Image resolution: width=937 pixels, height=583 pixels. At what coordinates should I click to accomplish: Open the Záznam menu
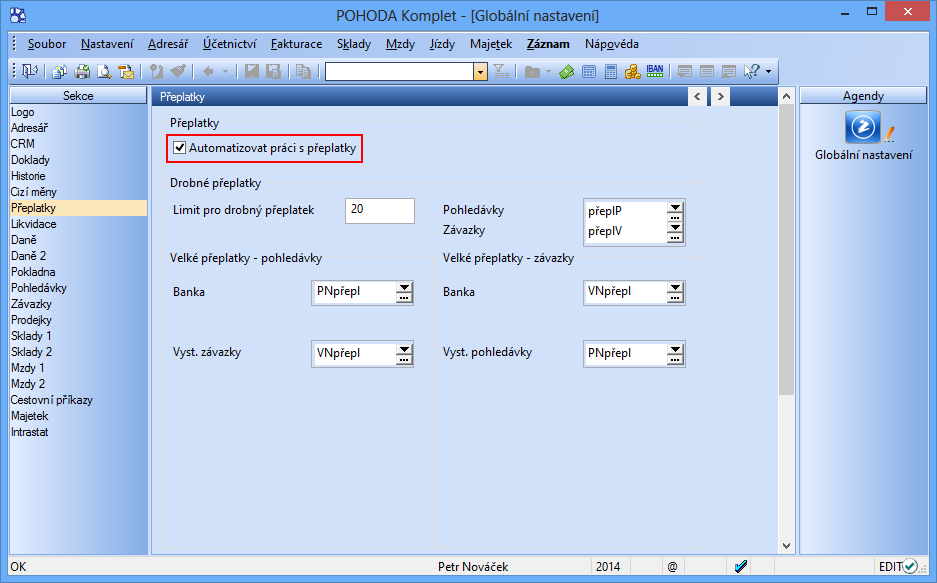pos(548,44)
